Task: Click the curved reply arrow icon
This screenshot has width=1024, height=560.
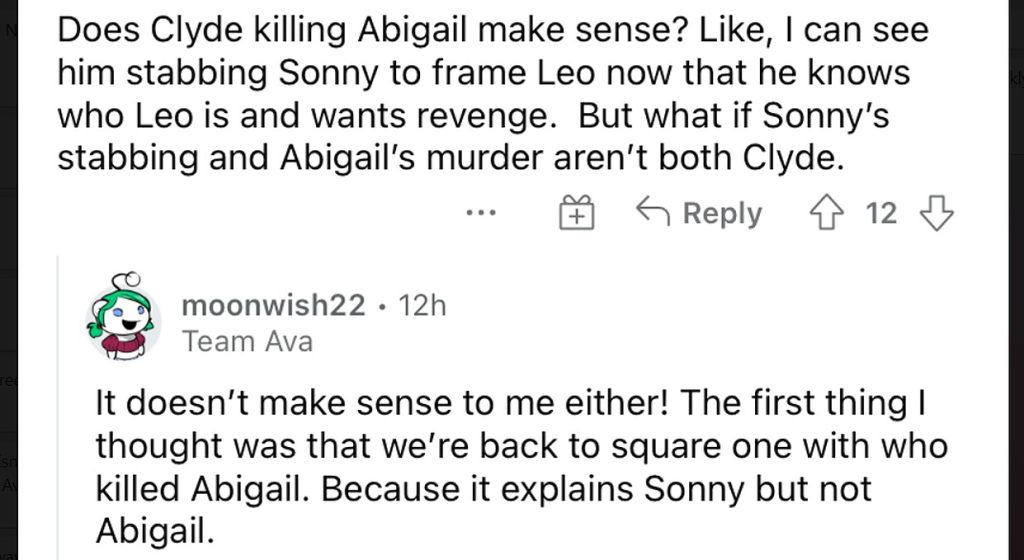Action: click(x=652, y=212)
